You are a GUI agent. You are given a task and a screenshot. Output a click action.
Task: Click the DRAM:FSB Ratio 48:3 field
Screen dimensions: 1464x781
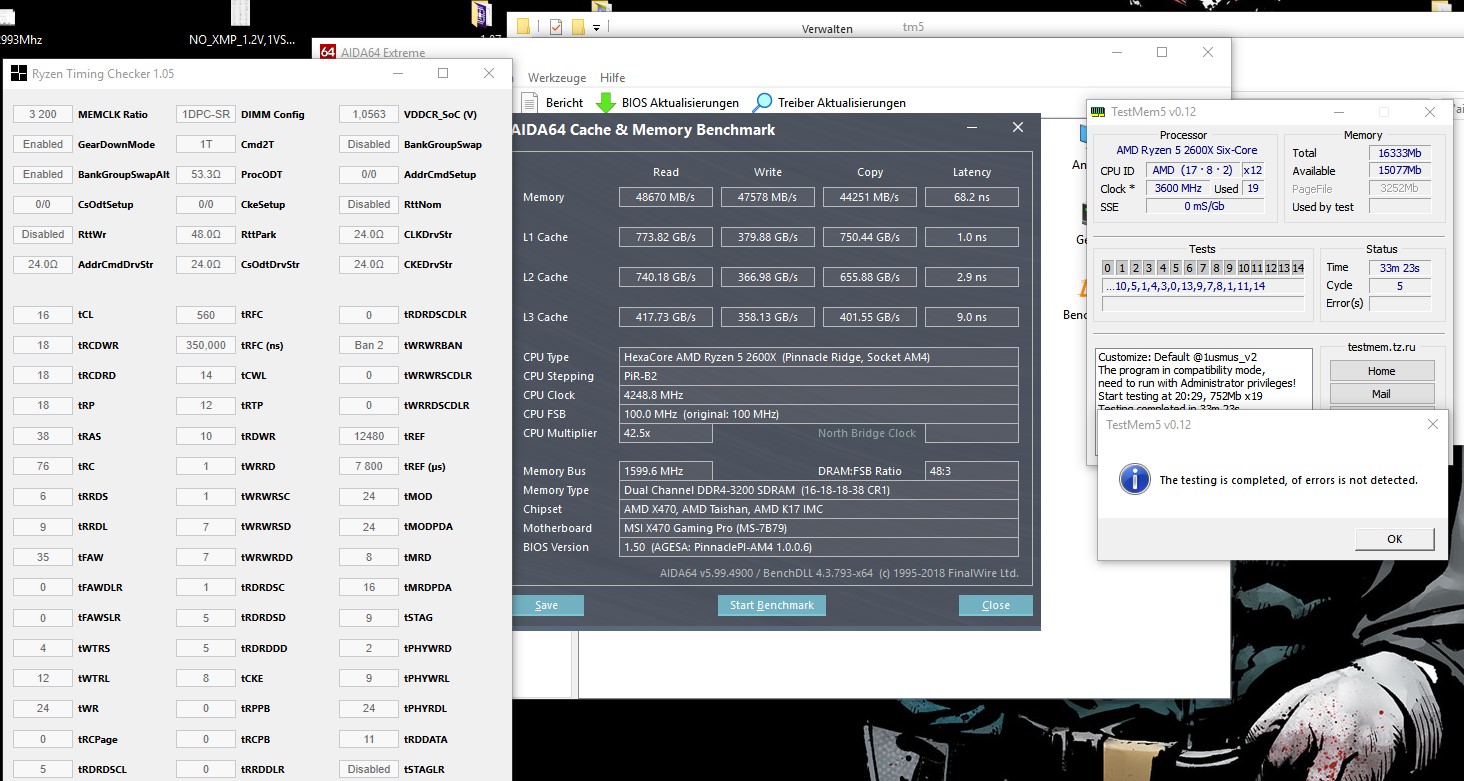tap(971, 471)
